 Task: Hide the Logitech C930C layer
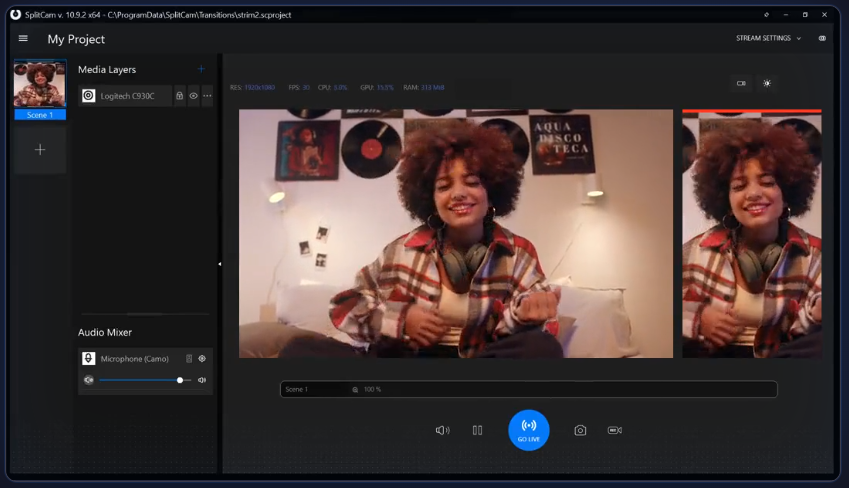point(193,96)
